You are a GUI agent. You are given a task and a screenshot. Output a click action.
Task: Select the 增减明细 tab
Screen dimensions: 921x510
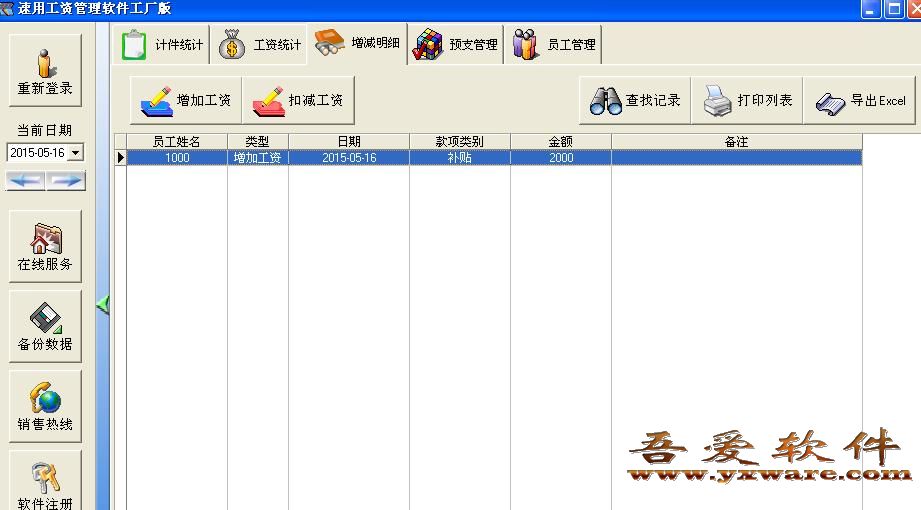coord(357,43)
